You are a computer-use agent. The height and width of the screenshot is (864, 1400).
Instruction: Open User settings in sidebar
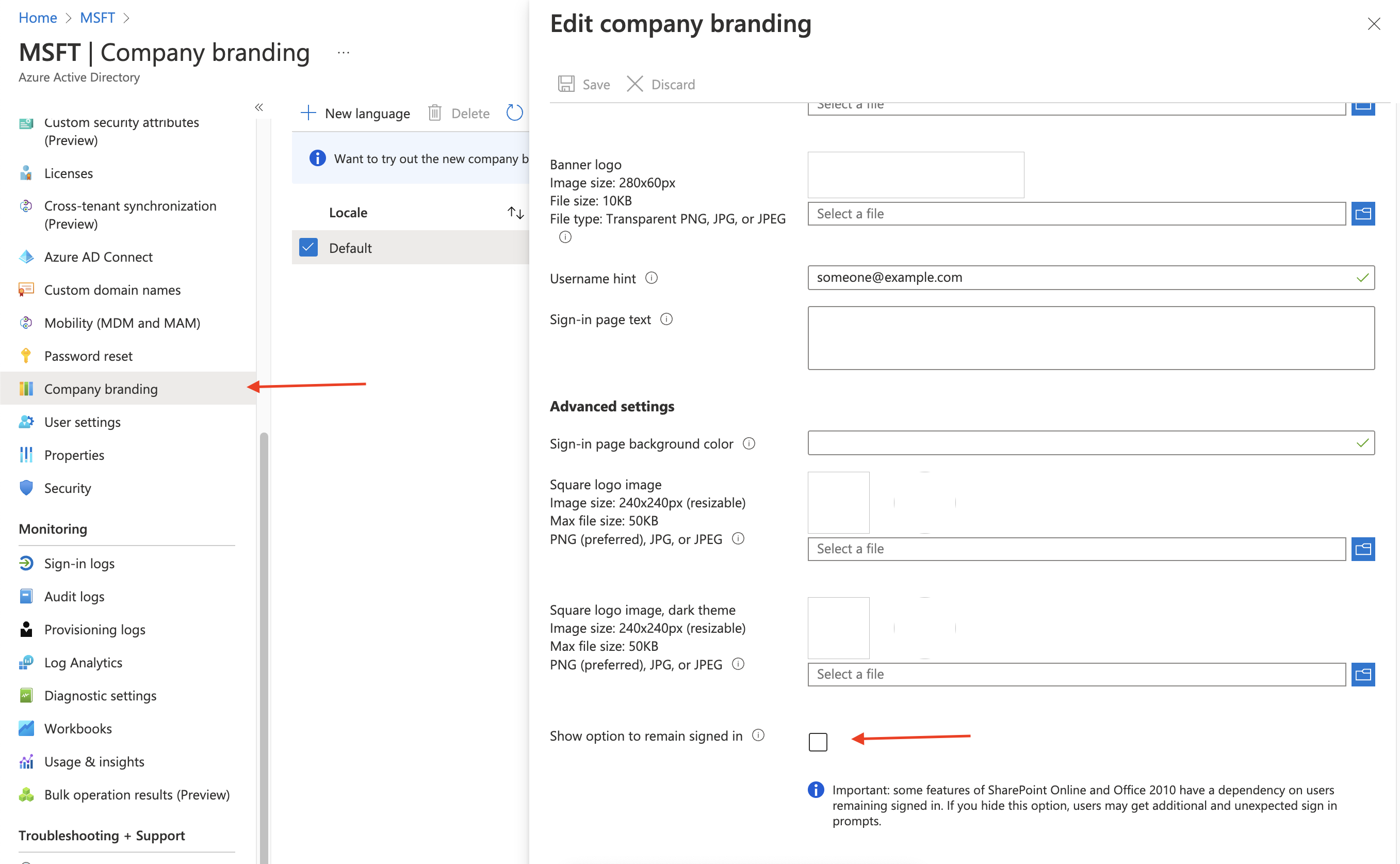click(82, 422)
